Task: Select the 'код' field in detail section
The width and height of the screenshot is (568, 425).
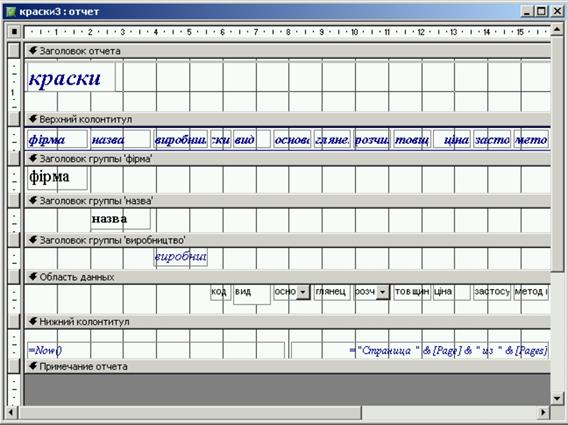Action: pos(220,292)
